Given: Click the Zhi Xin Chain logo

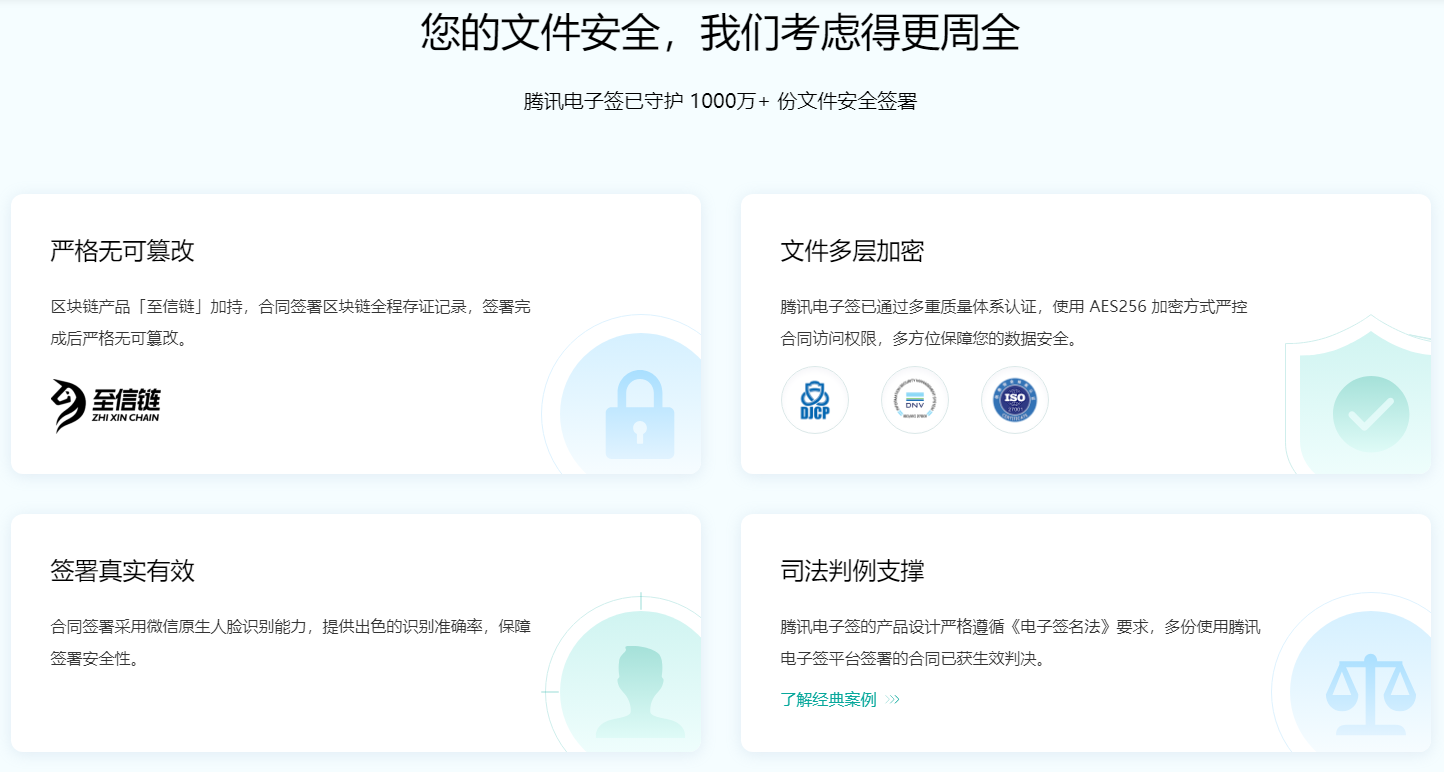Looking at the screenshot, I should pyautogui.click(x=106, y=405).
